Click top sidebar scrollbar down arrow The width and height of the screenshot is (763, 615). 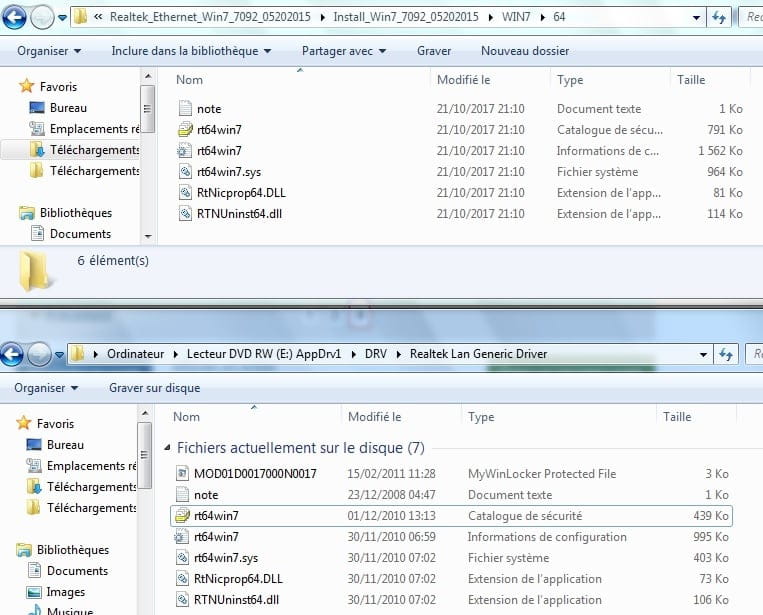[148, 236]
